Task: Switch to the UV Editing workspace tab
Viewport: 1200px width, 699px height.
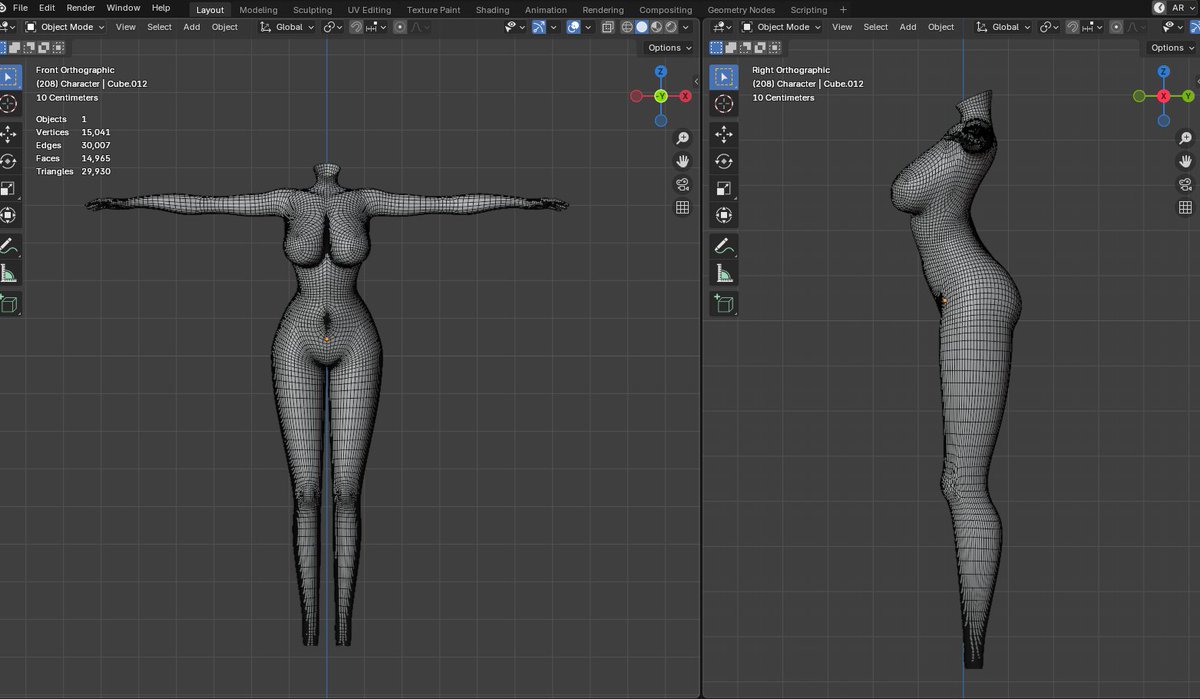Action: point(370,10)
